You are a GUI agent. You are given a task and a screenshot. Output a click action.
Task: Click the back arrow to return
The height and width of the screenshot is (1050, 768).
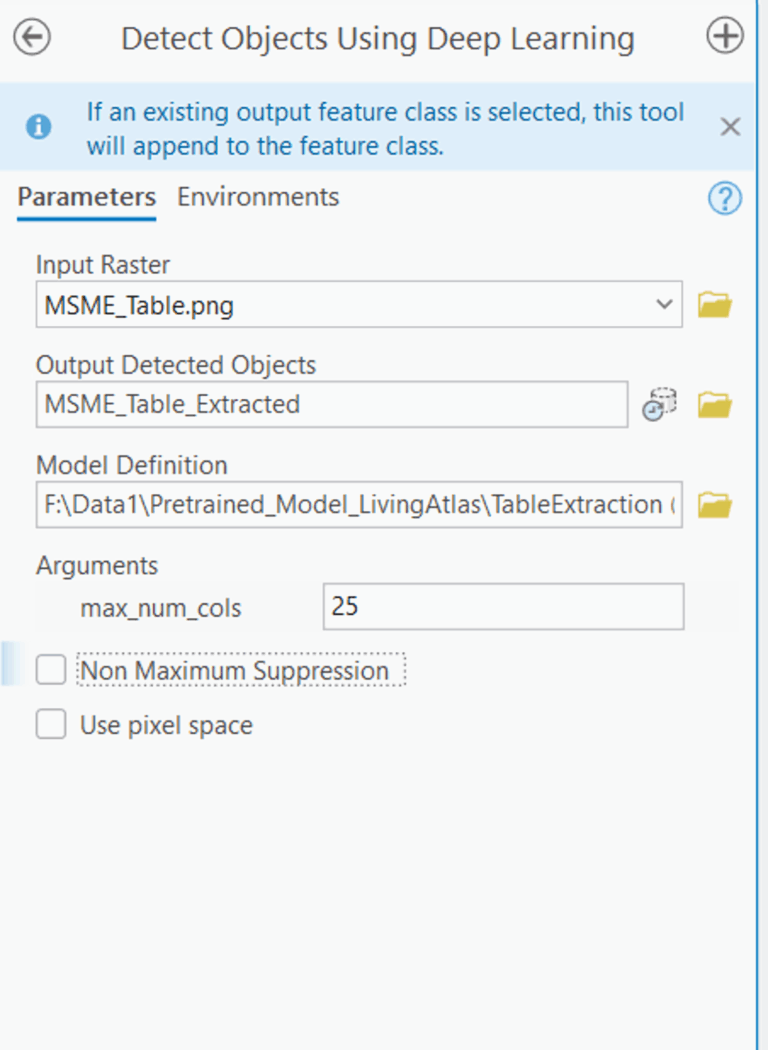click(x=31, y=36)
